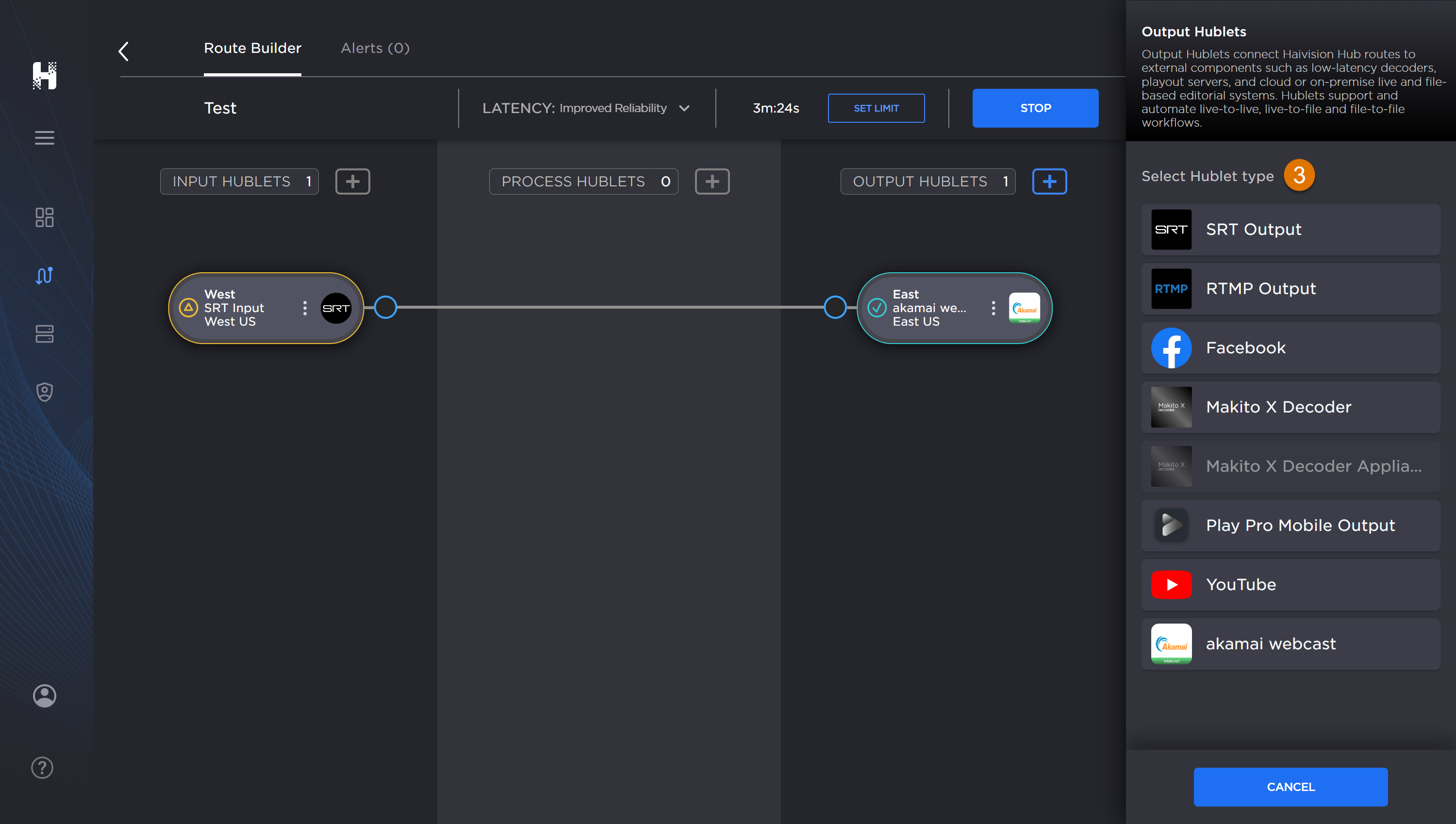Select the Makito X Decoder output
This screenshot has height=824, width=1456.
(1290, 406)
